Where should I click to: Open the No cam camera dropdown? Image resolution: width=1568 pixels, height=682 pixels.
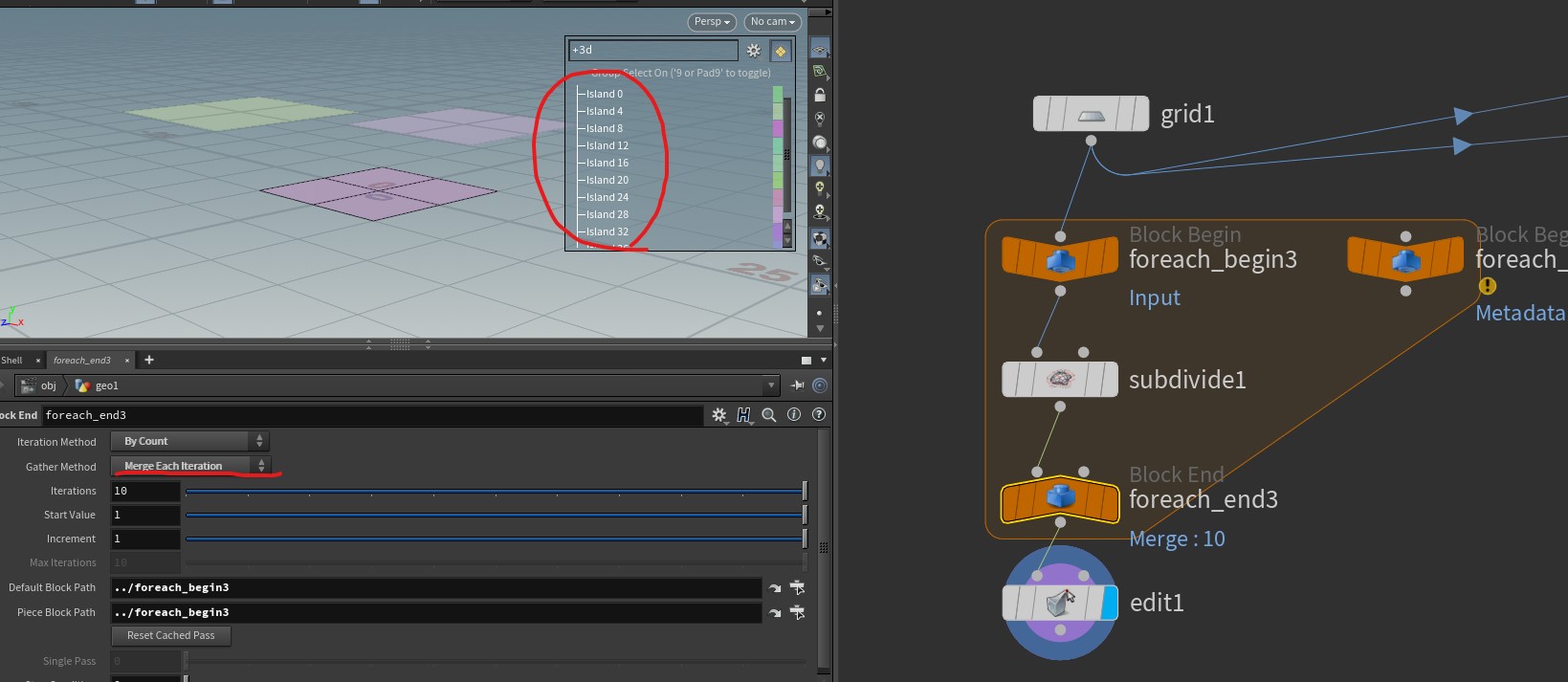coord(773,22)
